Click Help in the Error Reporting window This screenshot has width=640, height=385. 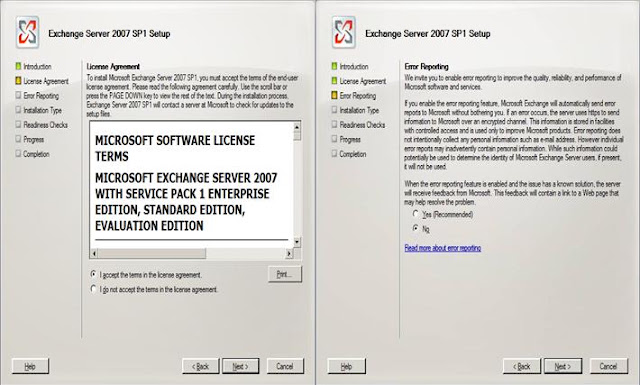coord(347,366)
